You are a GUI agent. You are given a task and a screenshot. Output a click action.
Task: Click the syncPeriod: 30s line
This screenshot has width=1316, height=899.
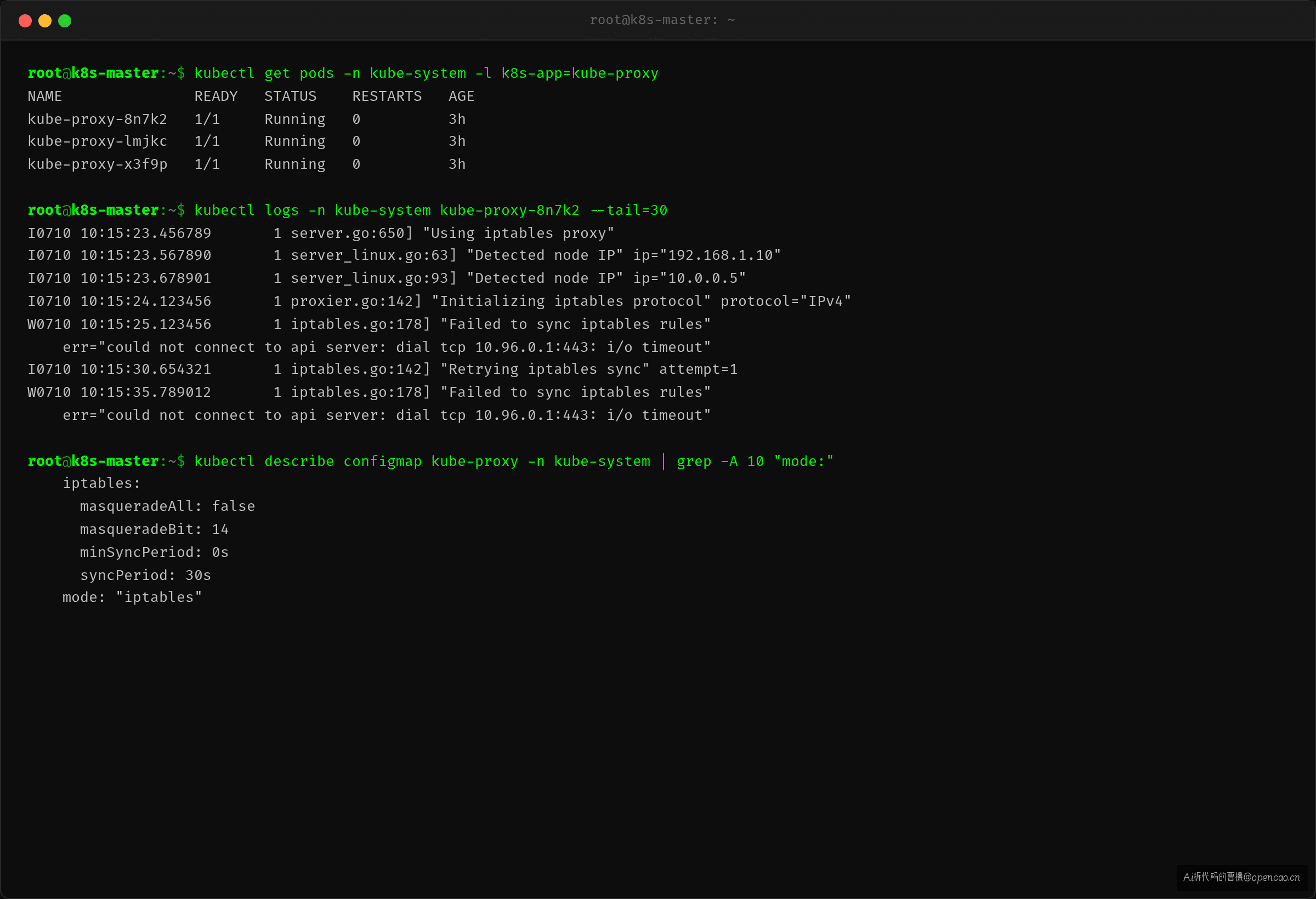click(145, 575)
